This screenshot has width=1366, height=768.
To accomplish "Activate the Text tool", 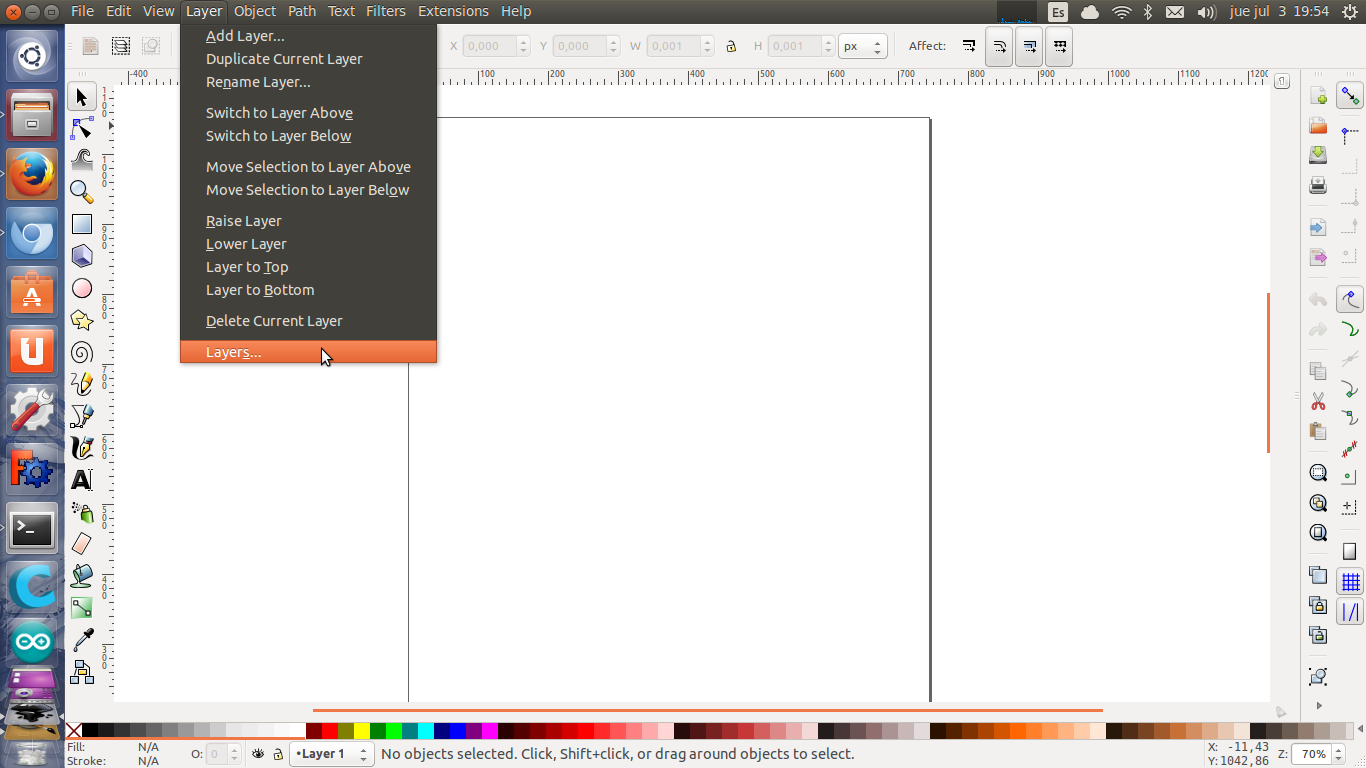I will (x=82, y=480).
